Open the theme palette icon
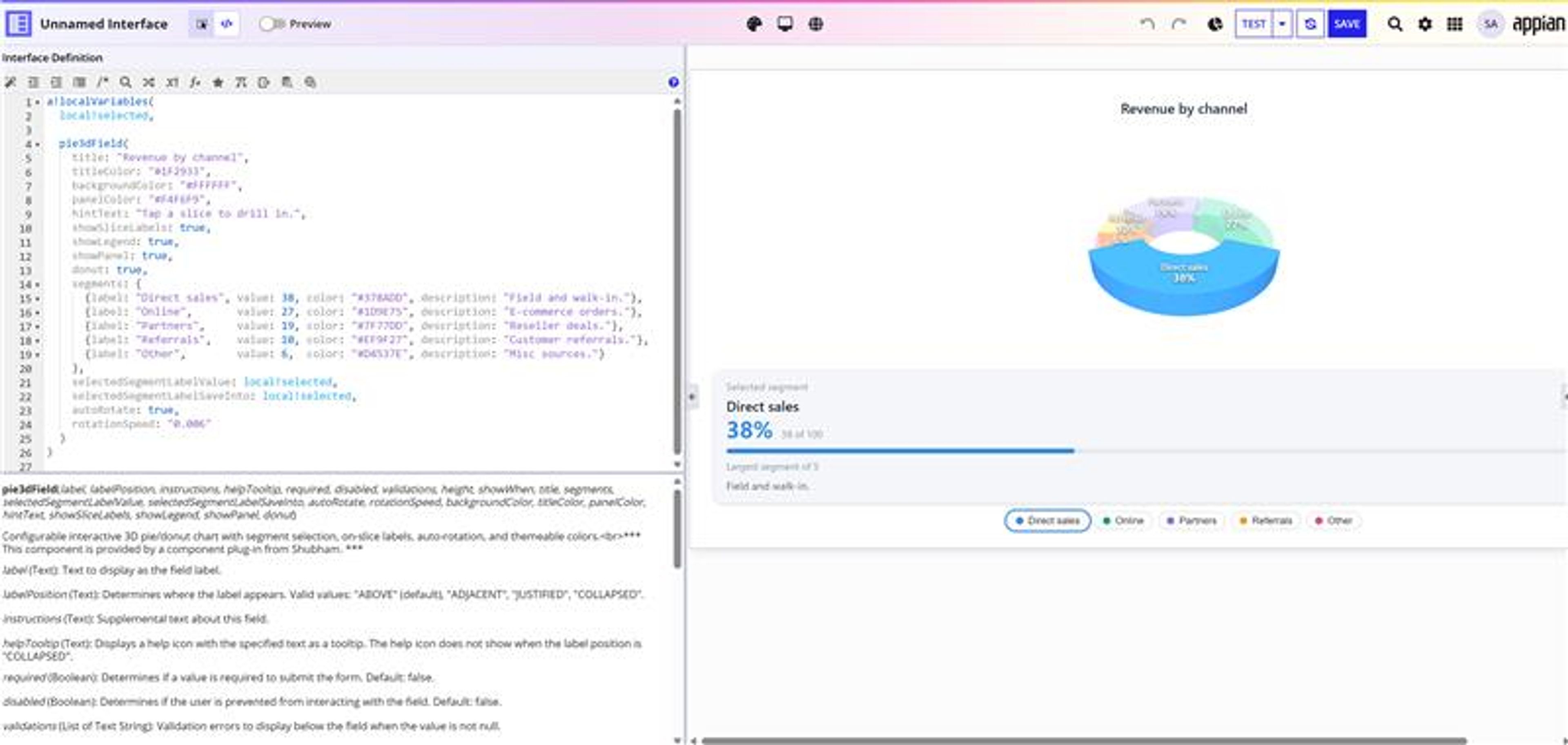 [x=753, y=24]
